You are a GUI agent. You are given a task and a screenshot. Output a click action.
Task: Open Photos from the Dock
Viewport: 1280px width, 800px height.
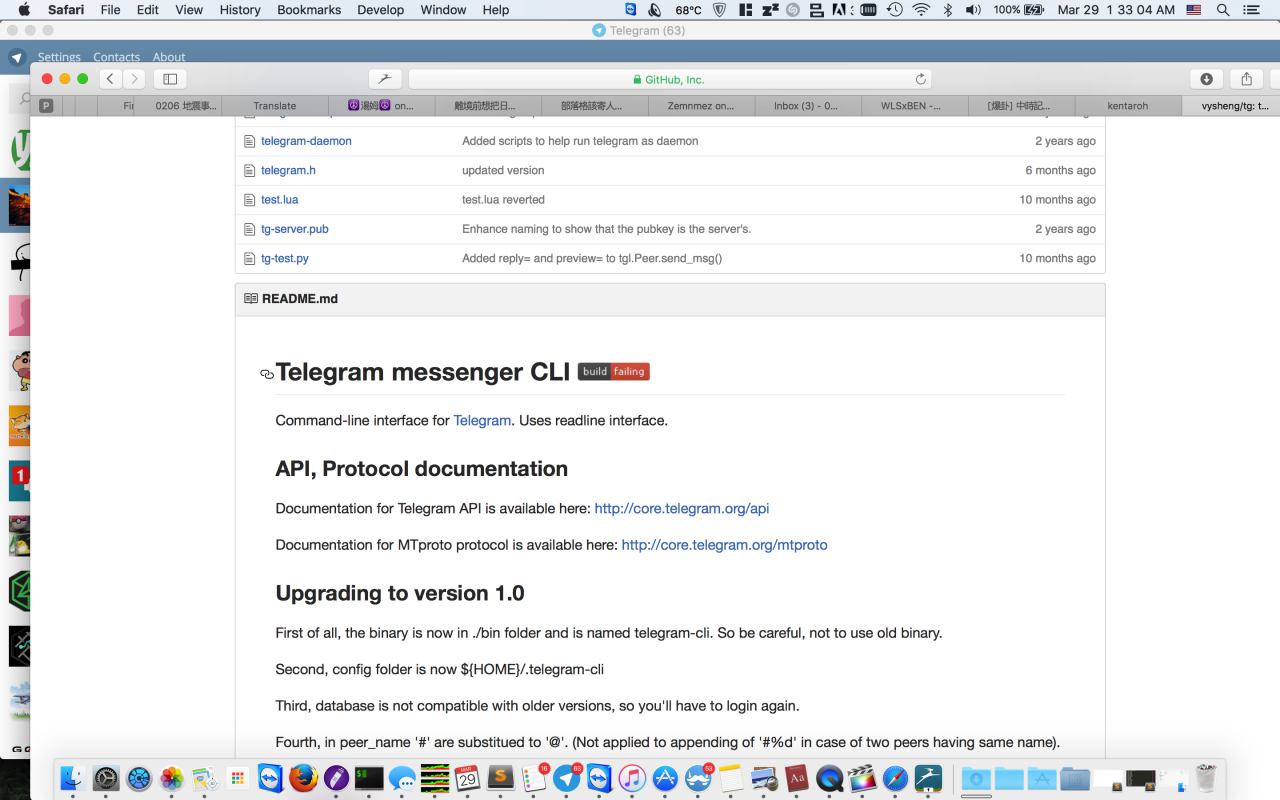tap(172, 778)
